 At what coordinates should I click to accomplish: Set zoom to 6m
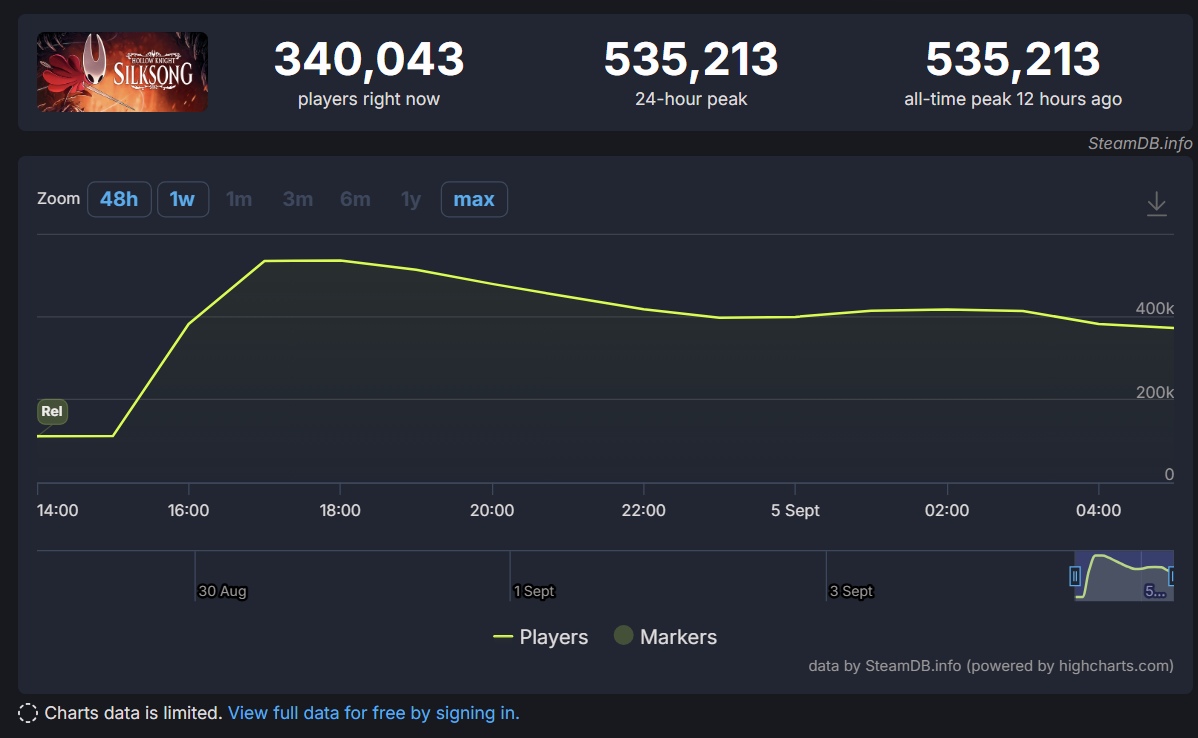coord(355,199)
